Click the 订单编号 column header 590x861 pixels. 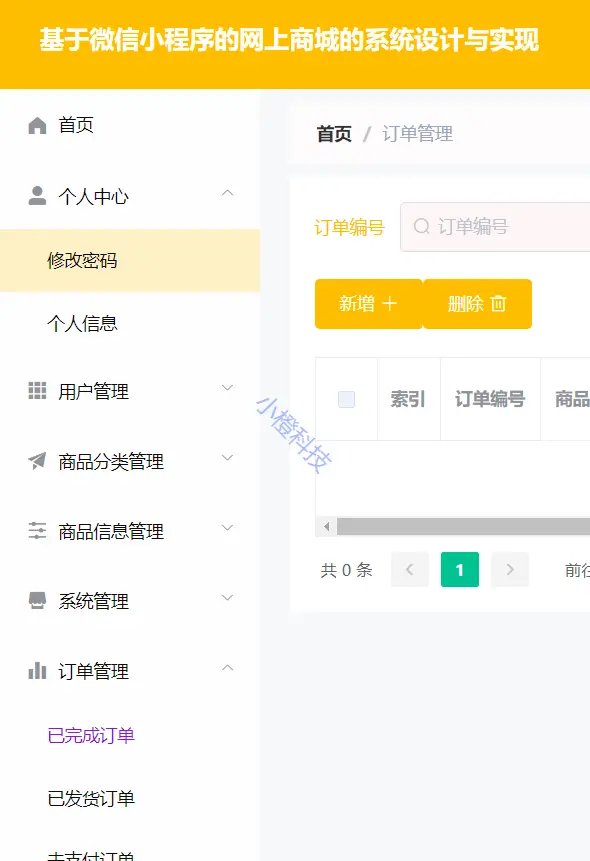(x=490, y=399)
